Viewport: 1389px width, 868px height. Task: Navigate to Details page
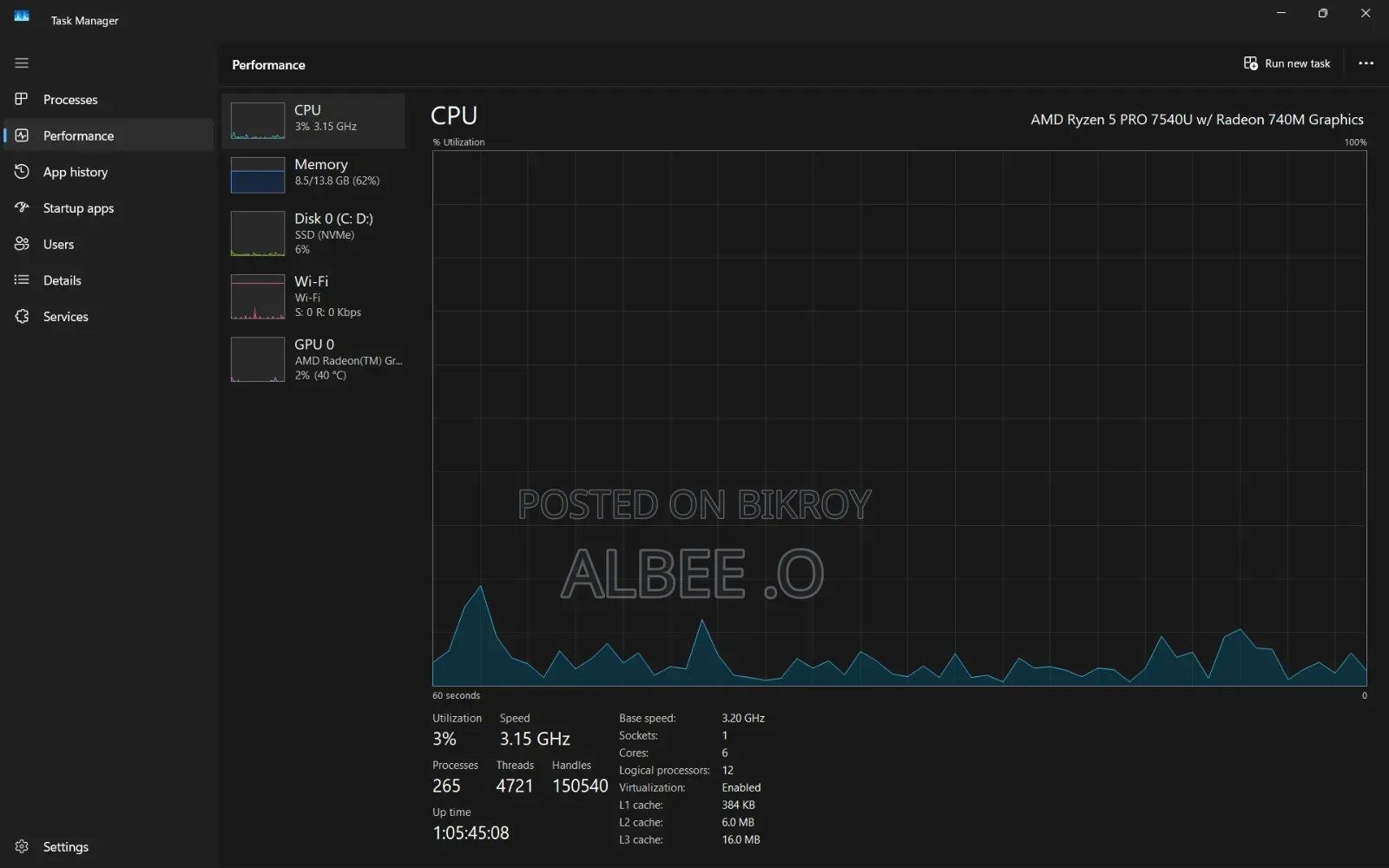point(109,280)
